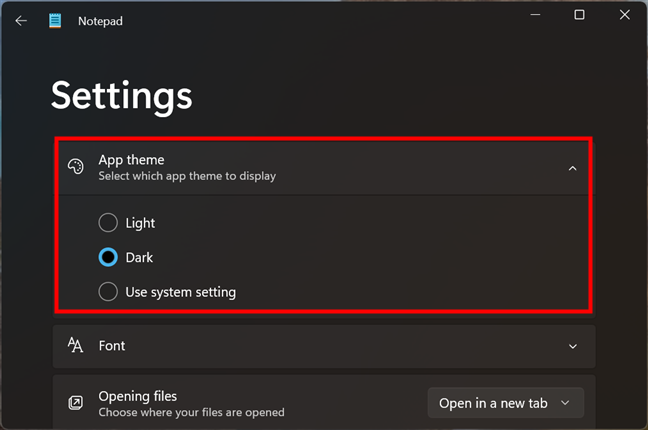
Task: Expand the Font section
Action: point(572,346)
